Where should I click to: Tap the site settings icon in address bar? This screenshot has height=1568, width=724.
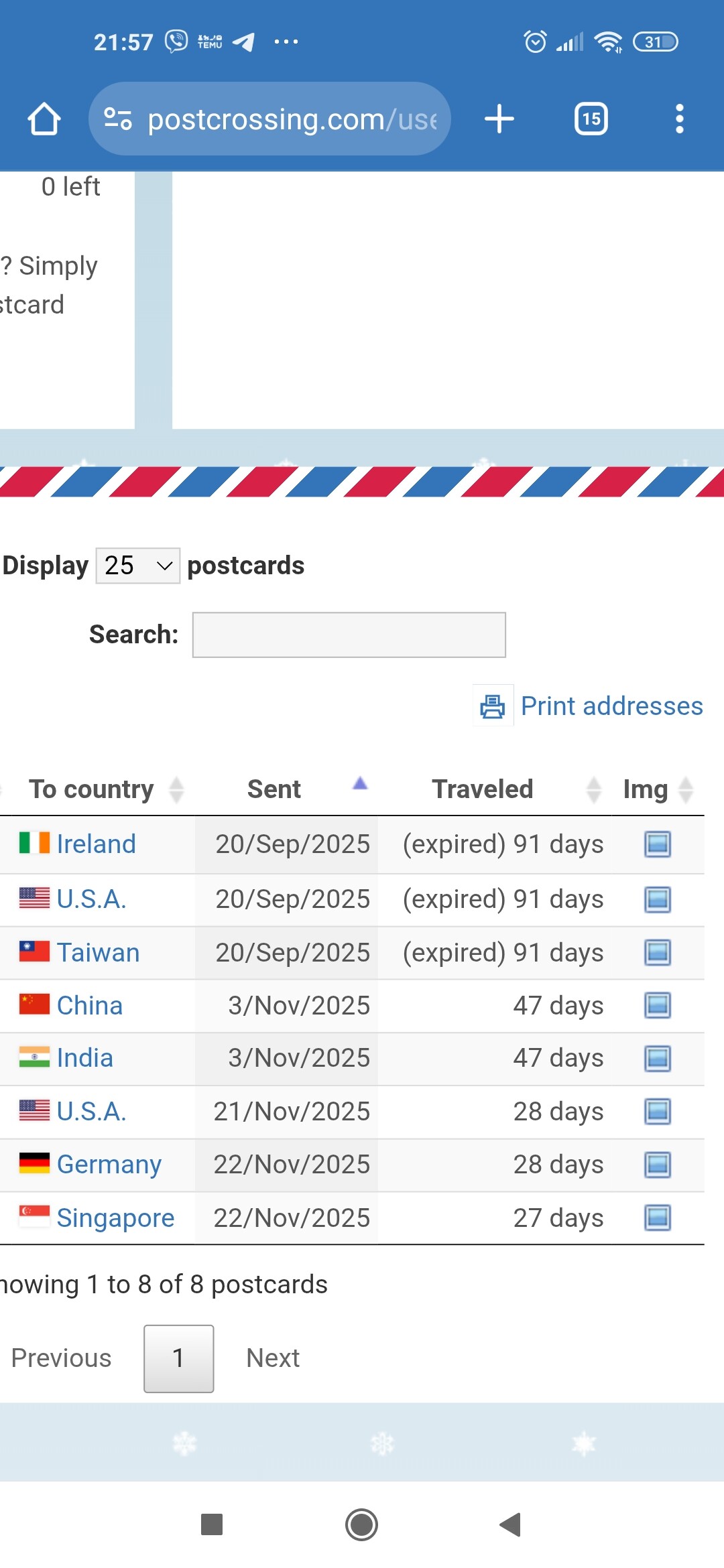coord(118,119)
